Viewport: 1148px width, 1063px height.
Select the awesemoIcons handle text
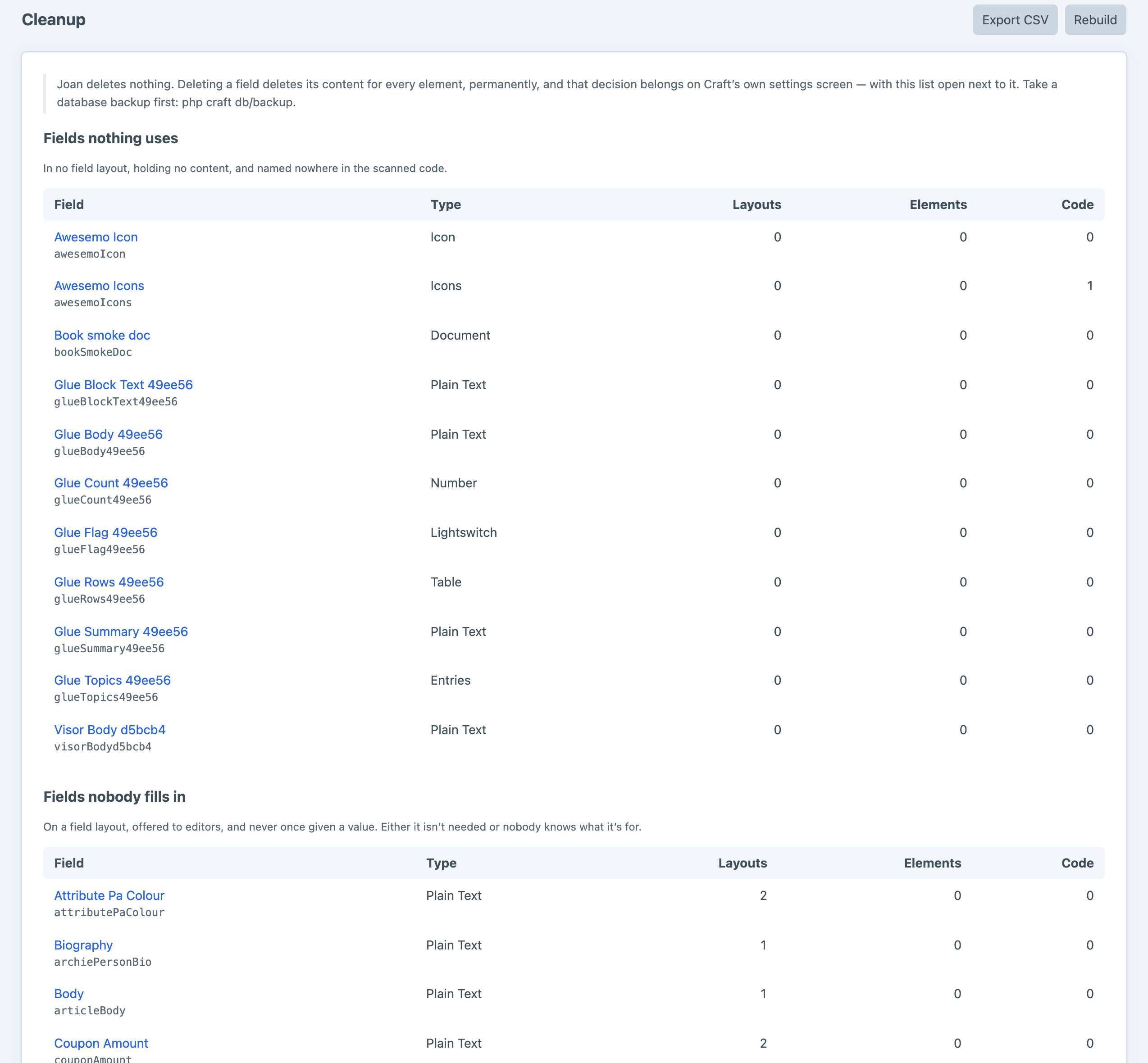pyautogui.click(x=93, y=303)
